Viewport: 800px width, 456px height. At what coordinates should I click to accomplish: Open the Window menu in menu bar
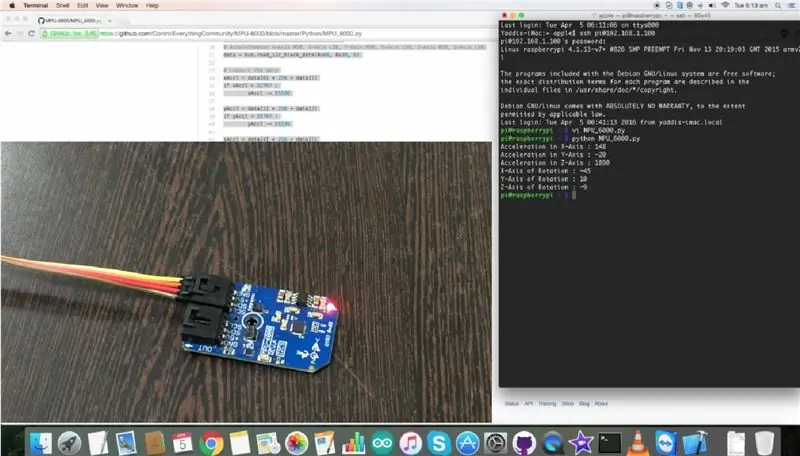(x=127, y=6)
